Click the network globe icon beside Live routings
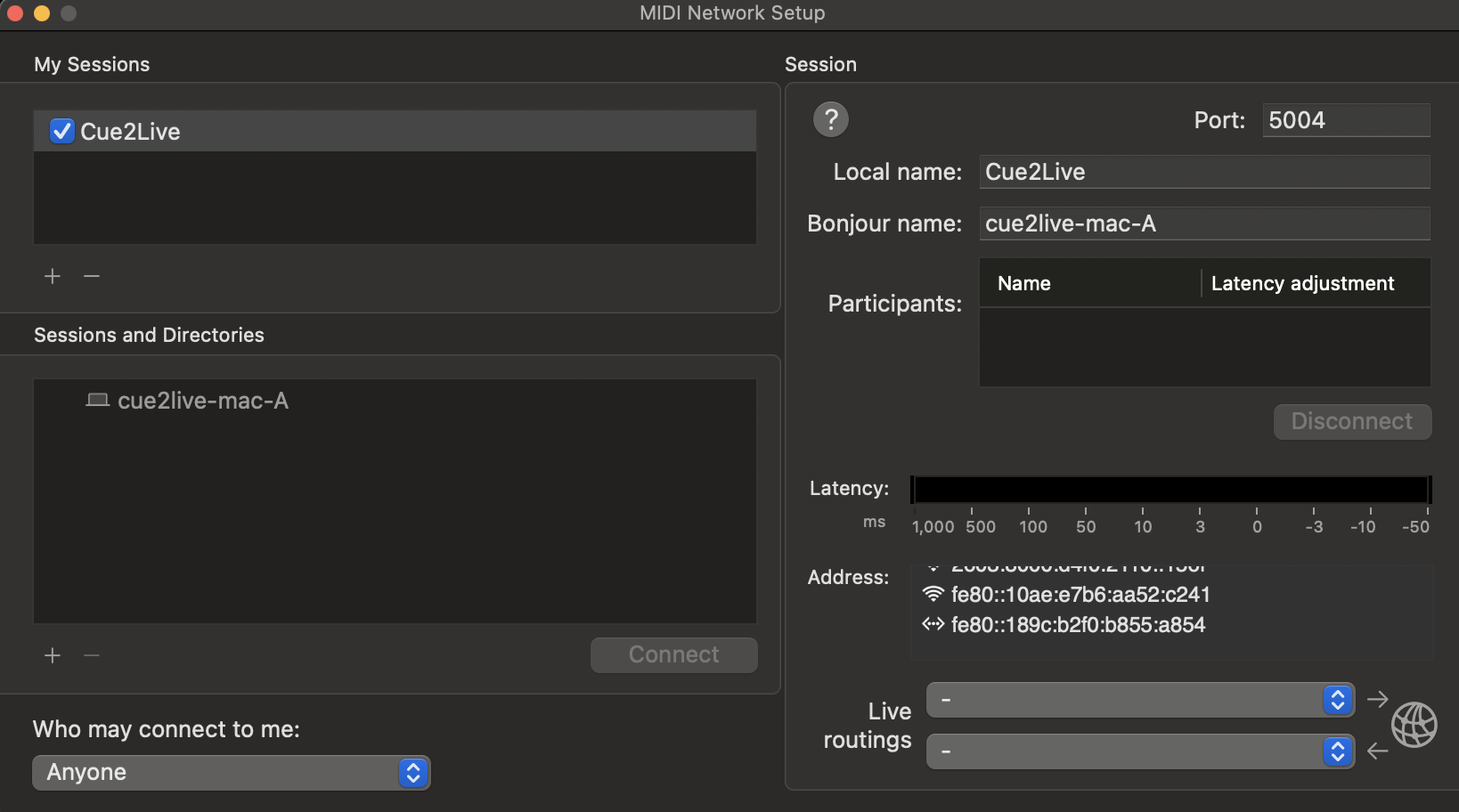1459x812 pixels. [x=1414, y=725]
